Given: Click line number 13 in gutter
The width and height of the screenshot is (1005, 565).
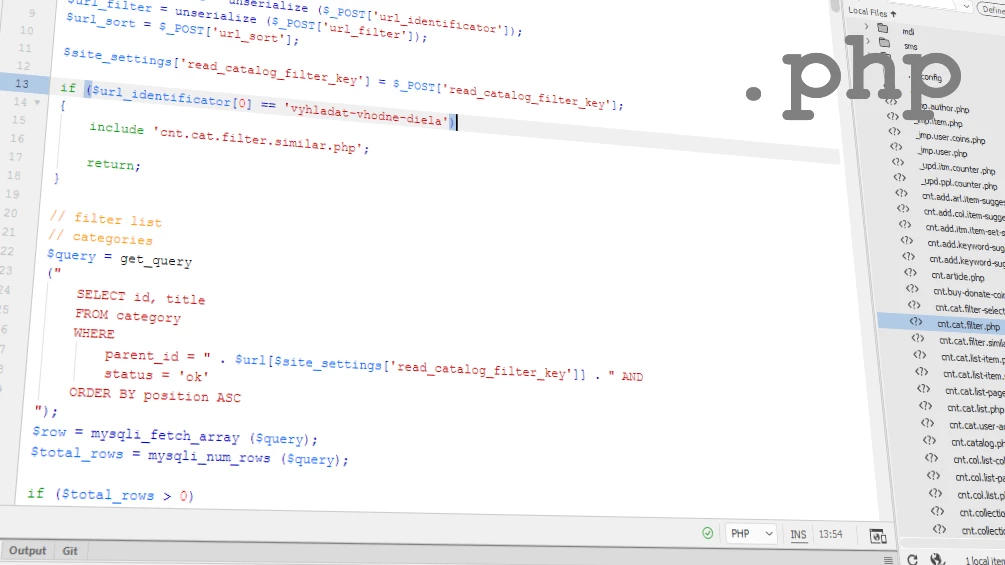Looking at the screenshot, I should click(22, 84).
